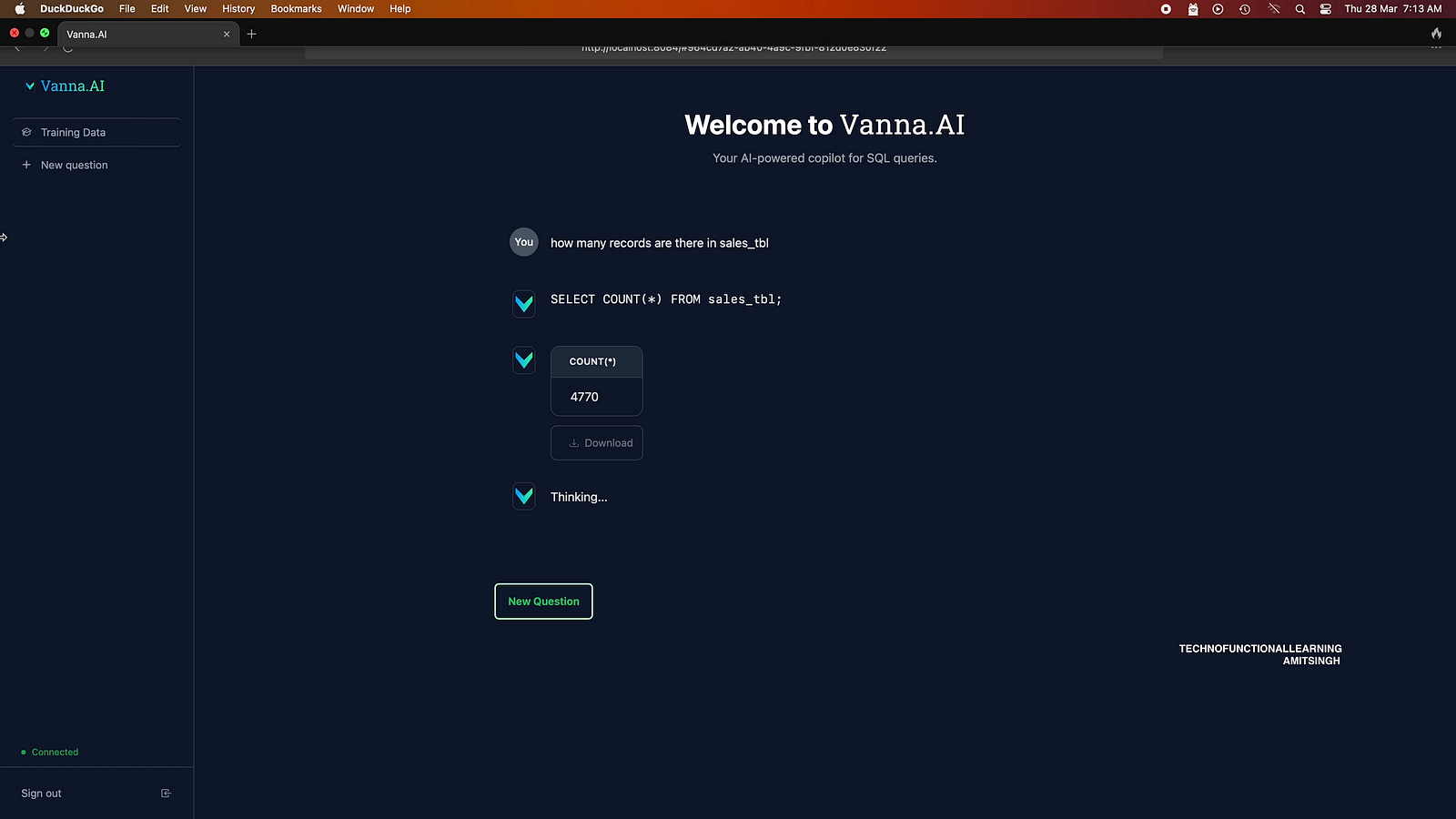Image resolution: width=1456 pixels, height=819 pixels.
Task: Click the browser address bar
Action: coord(733,49)
